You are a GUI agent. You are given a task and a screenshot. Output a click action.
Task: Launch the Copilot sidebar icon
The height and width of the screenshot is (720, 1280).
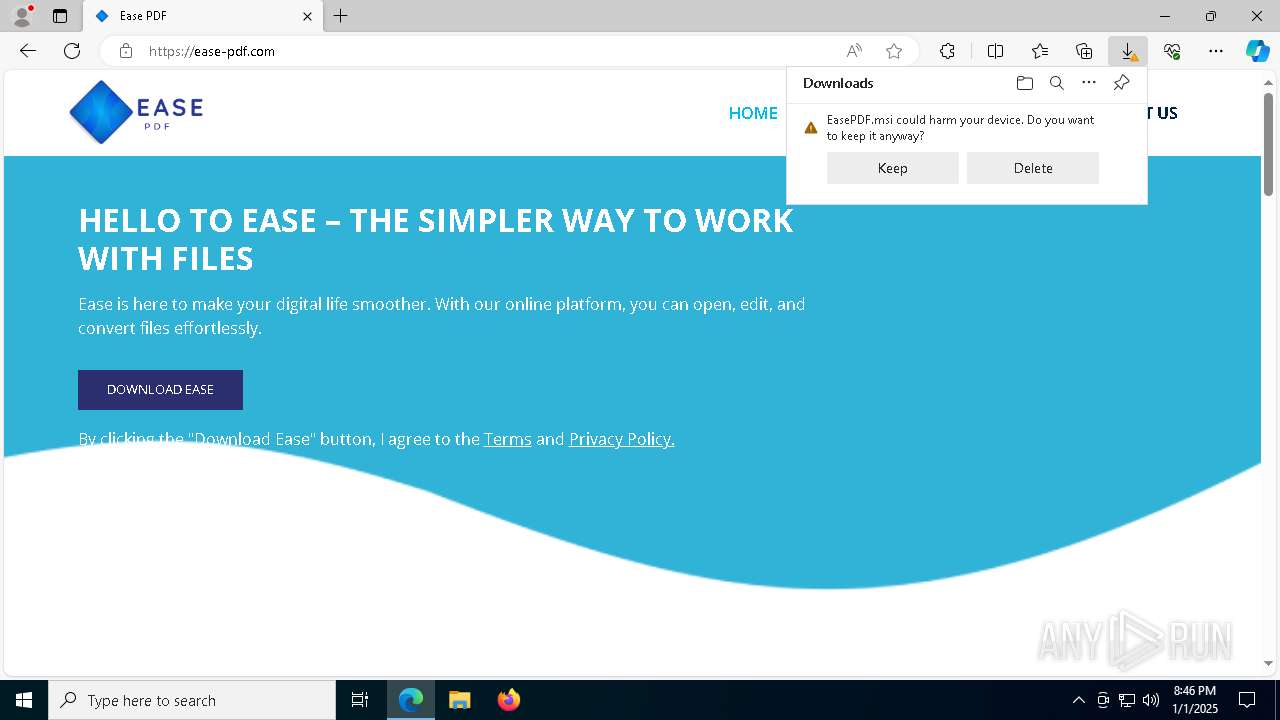(1257, 51)
